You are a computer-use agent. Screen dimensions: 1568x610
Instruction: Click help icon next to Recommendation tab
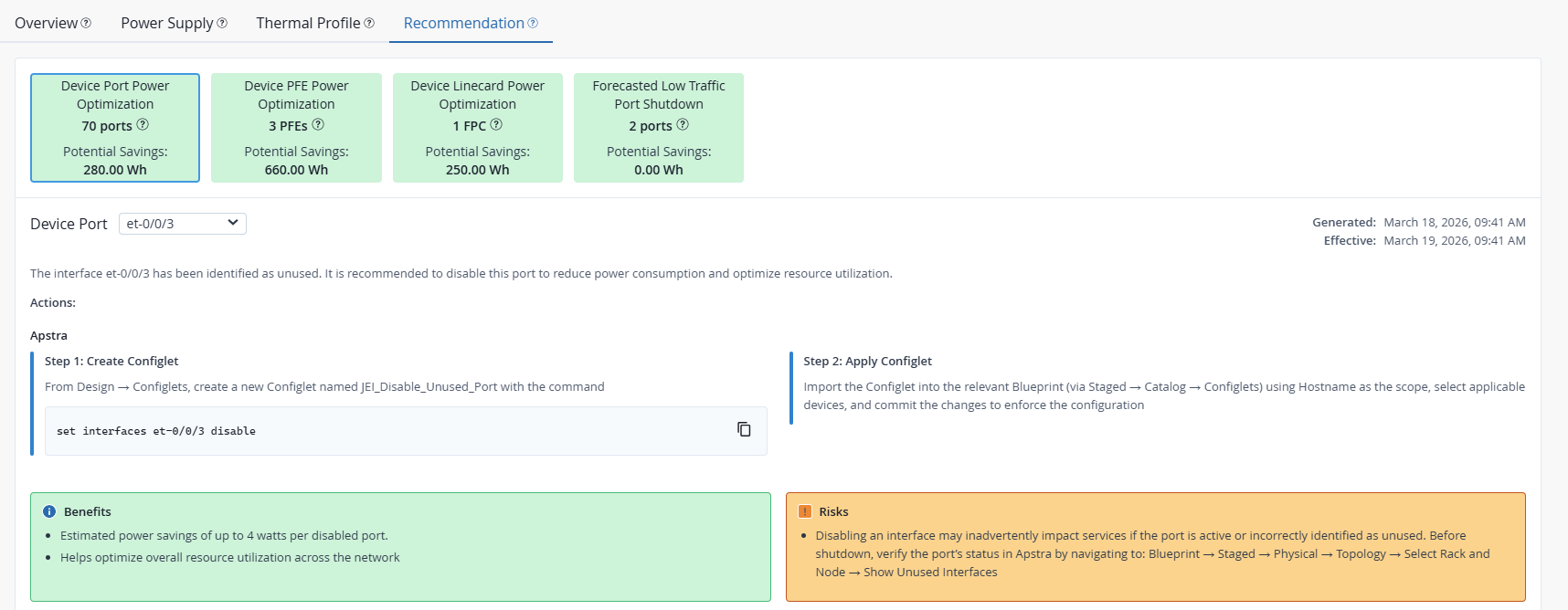(x=533, y=23)
